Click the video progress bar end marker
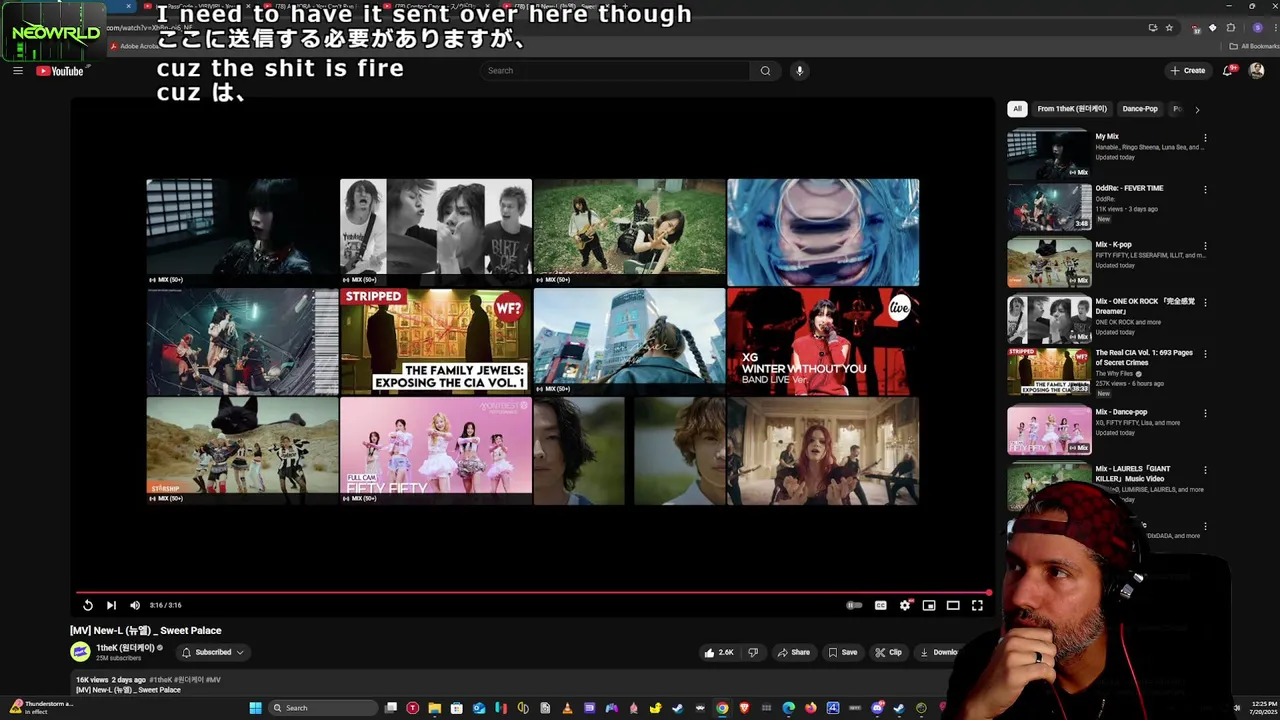Screen dimensions: 1280x720 click(989, 593)
